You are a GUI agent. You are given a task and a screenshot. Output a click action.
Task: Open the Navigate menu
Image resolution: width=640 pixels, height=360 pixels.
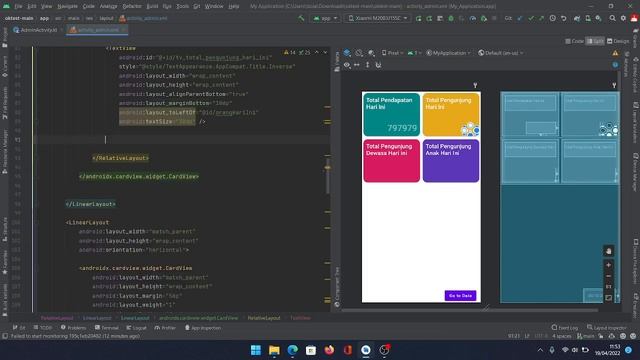[67, 7]
